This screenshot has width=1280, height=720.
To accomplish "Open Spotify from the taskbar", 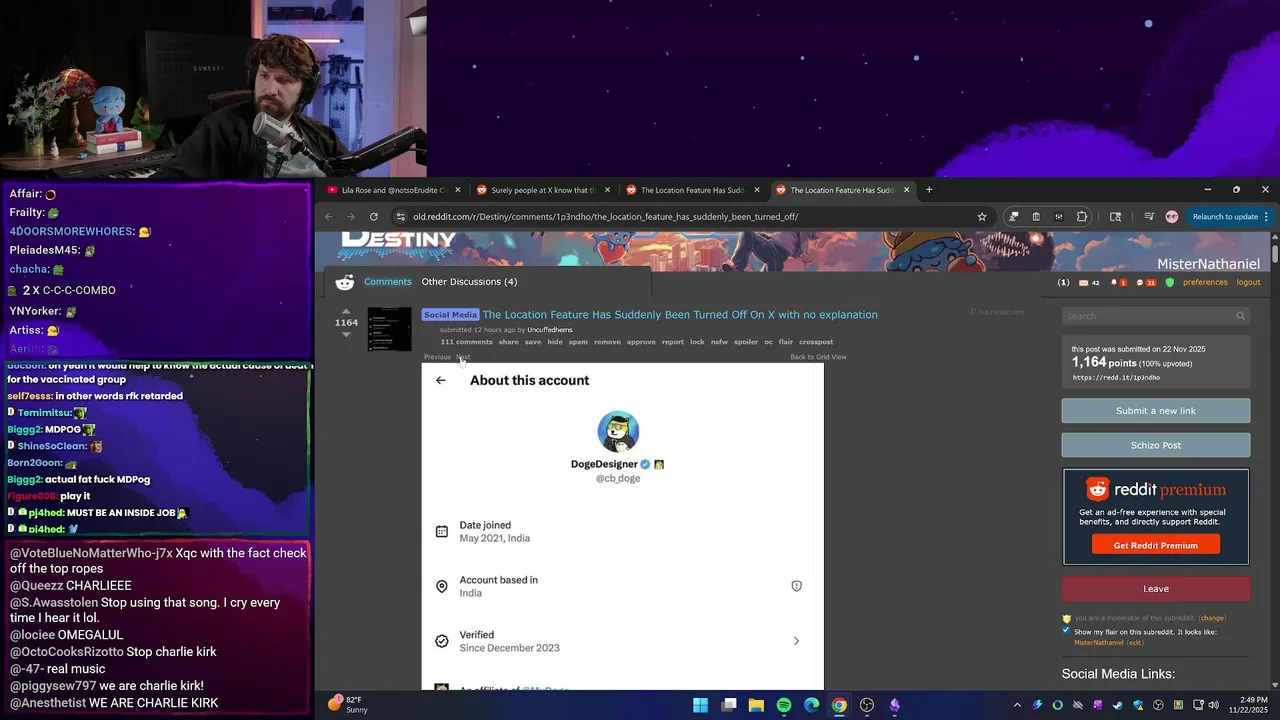I will point(784,705).
